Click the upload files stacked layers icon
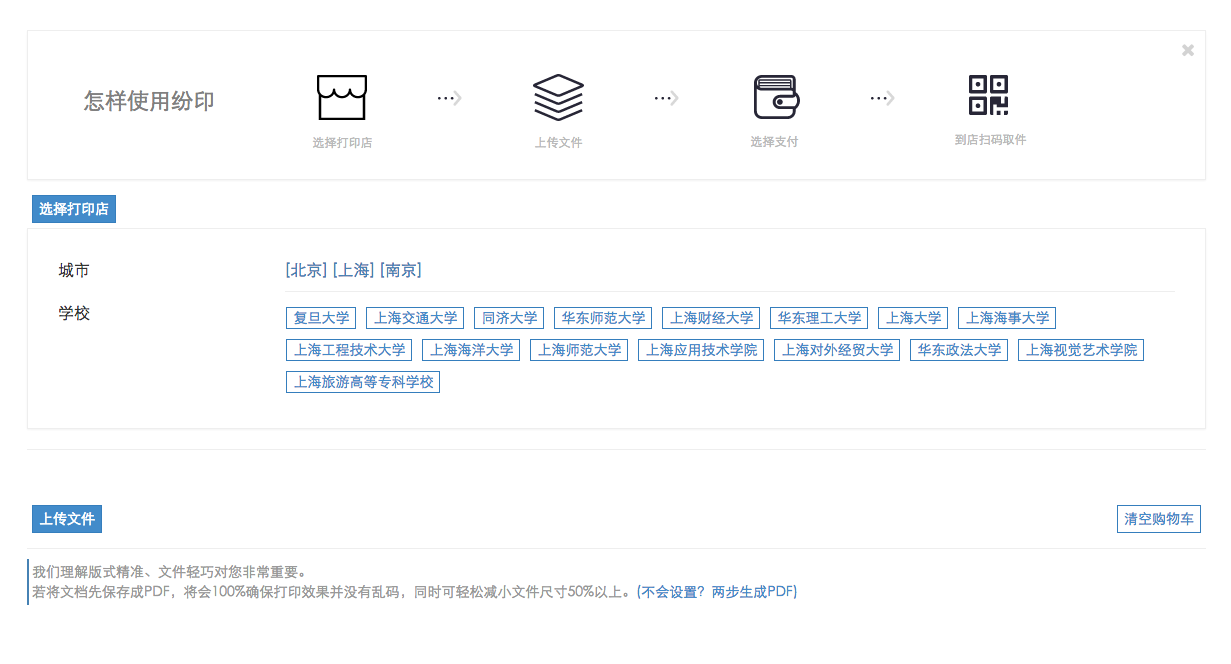The width and height of the screenshot is (1231, 664). [558, 98]
